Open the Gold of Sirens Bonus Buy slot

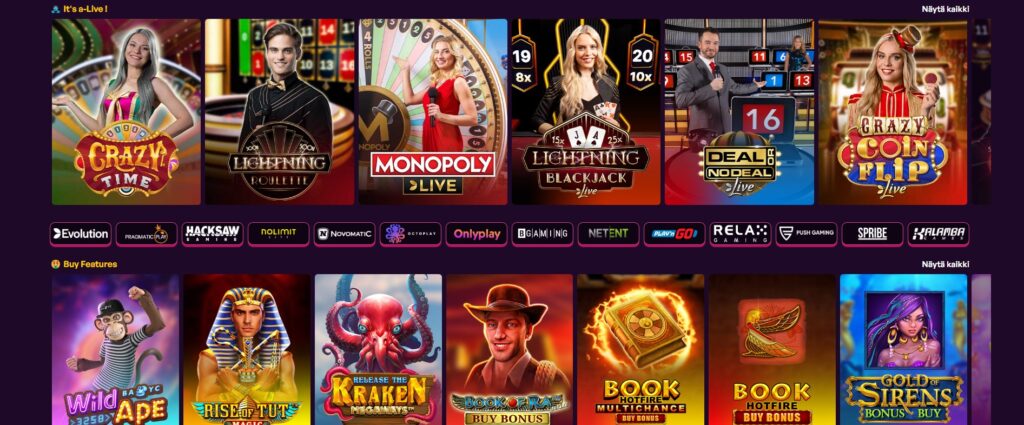tap(903, 349)
